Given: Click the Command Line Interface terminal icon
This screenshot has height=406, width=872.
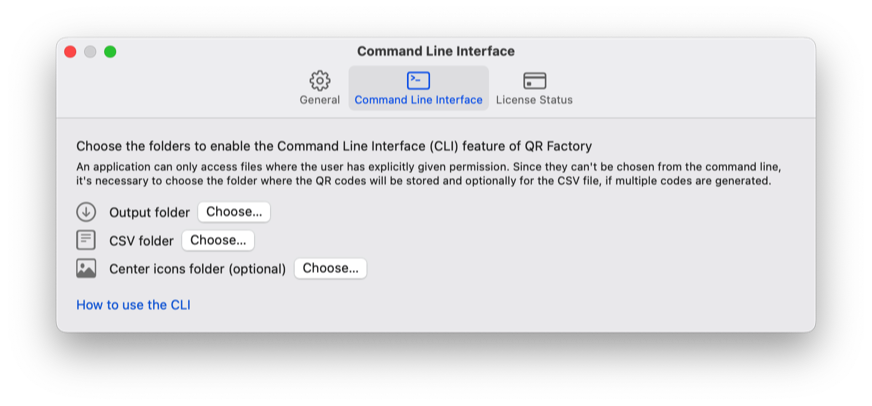Looking at the screenshot, I should point(418,81).
